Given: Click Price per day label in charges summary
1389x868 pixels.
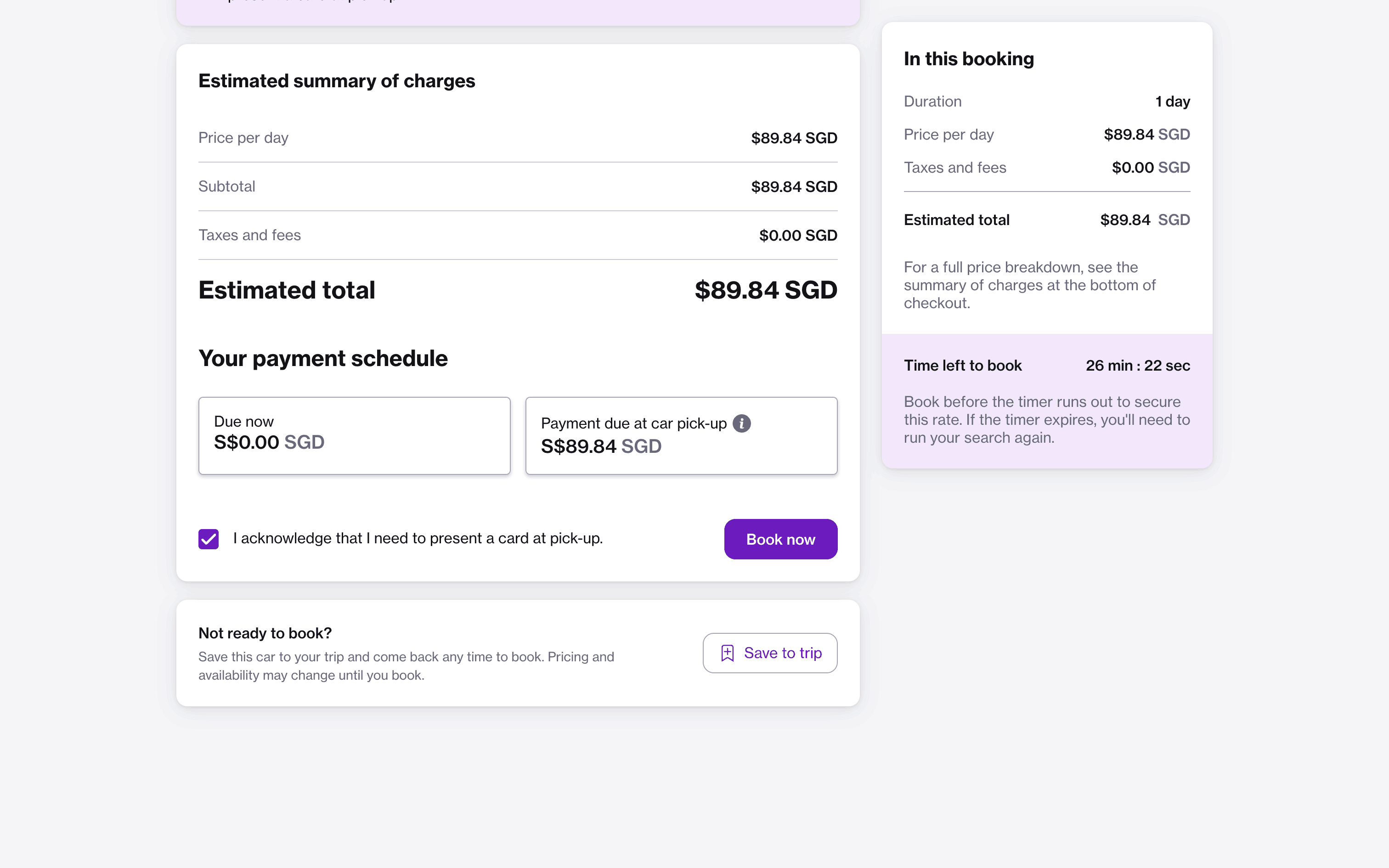Looking at the screenshot, I should [x=243, y=138].
